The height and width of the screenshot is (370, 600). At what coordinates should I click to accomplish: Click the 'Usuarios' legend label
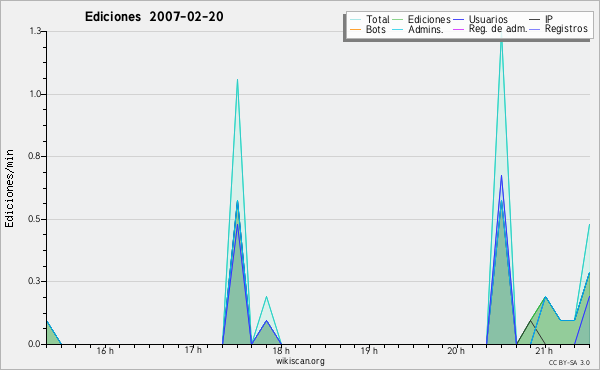(488, 19)
